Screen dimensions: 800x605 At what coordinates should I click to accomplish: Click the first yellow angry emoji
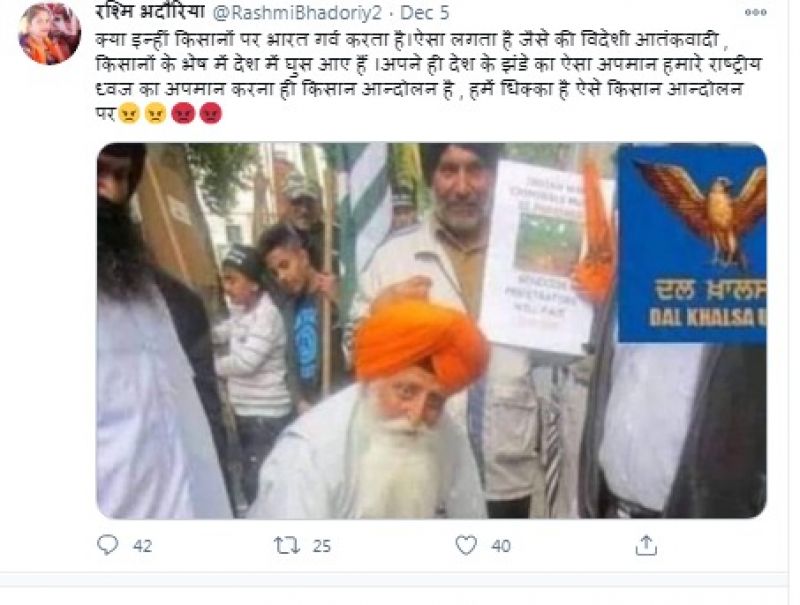pos(129,113)
